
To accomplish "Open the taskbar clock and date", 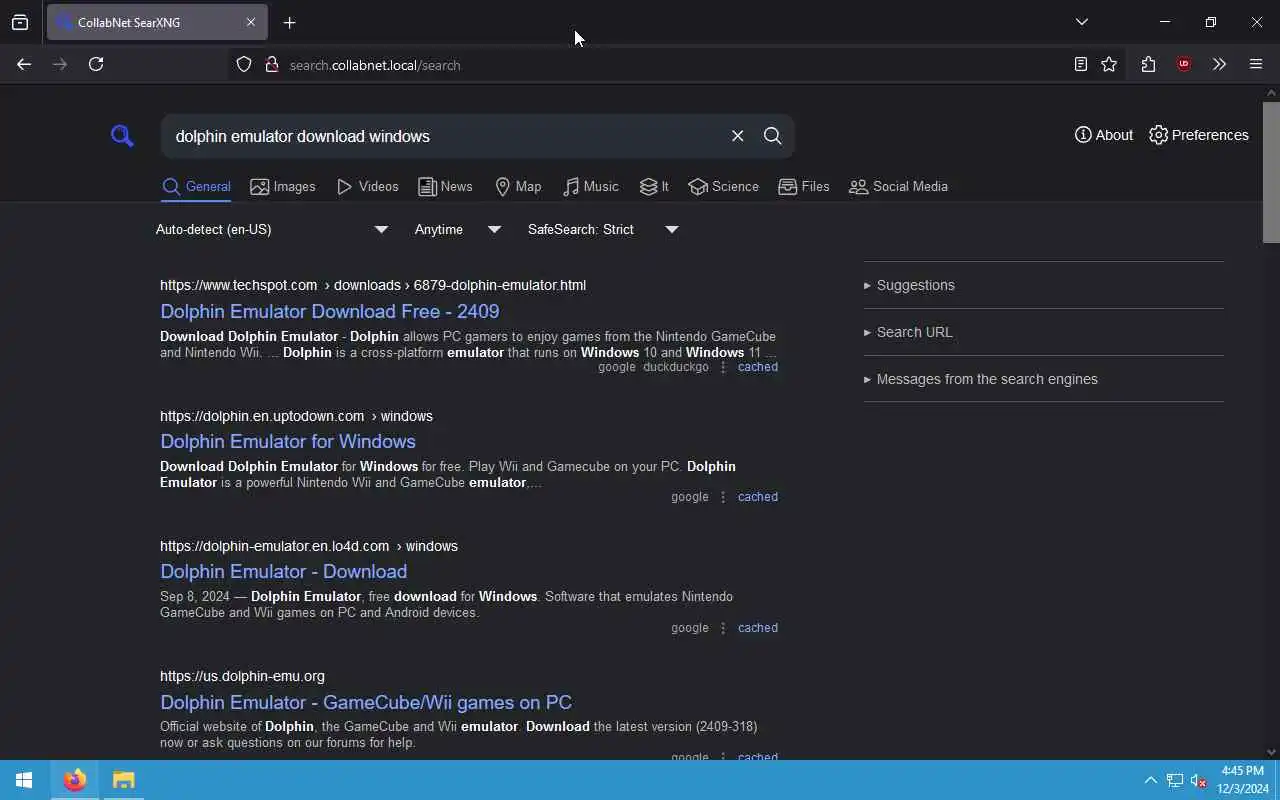I will 1243,780.
